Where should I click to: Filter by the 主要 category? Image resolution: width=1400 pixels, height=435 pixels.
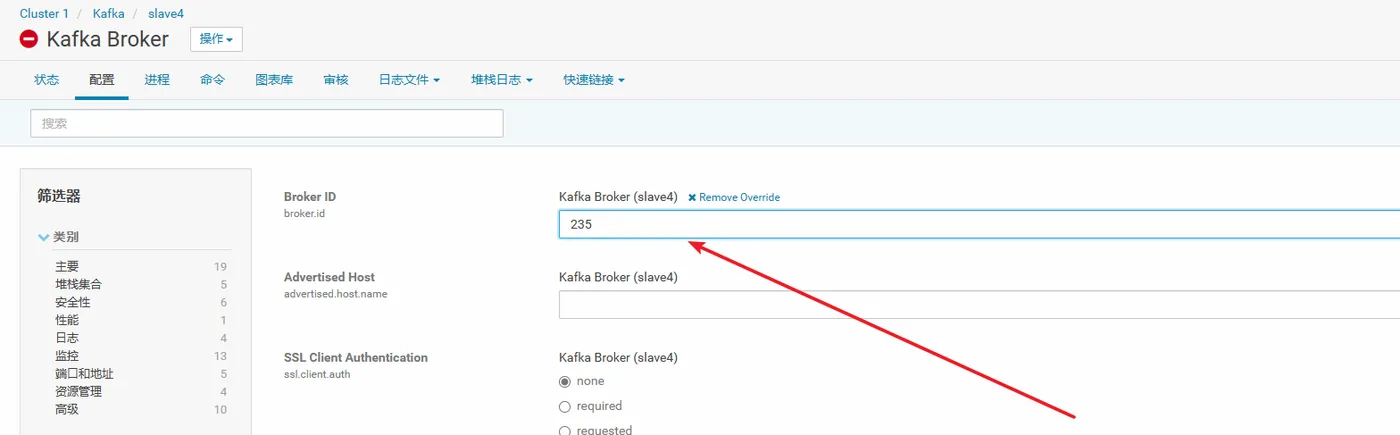pyautogui.click(x=67, y=267)
